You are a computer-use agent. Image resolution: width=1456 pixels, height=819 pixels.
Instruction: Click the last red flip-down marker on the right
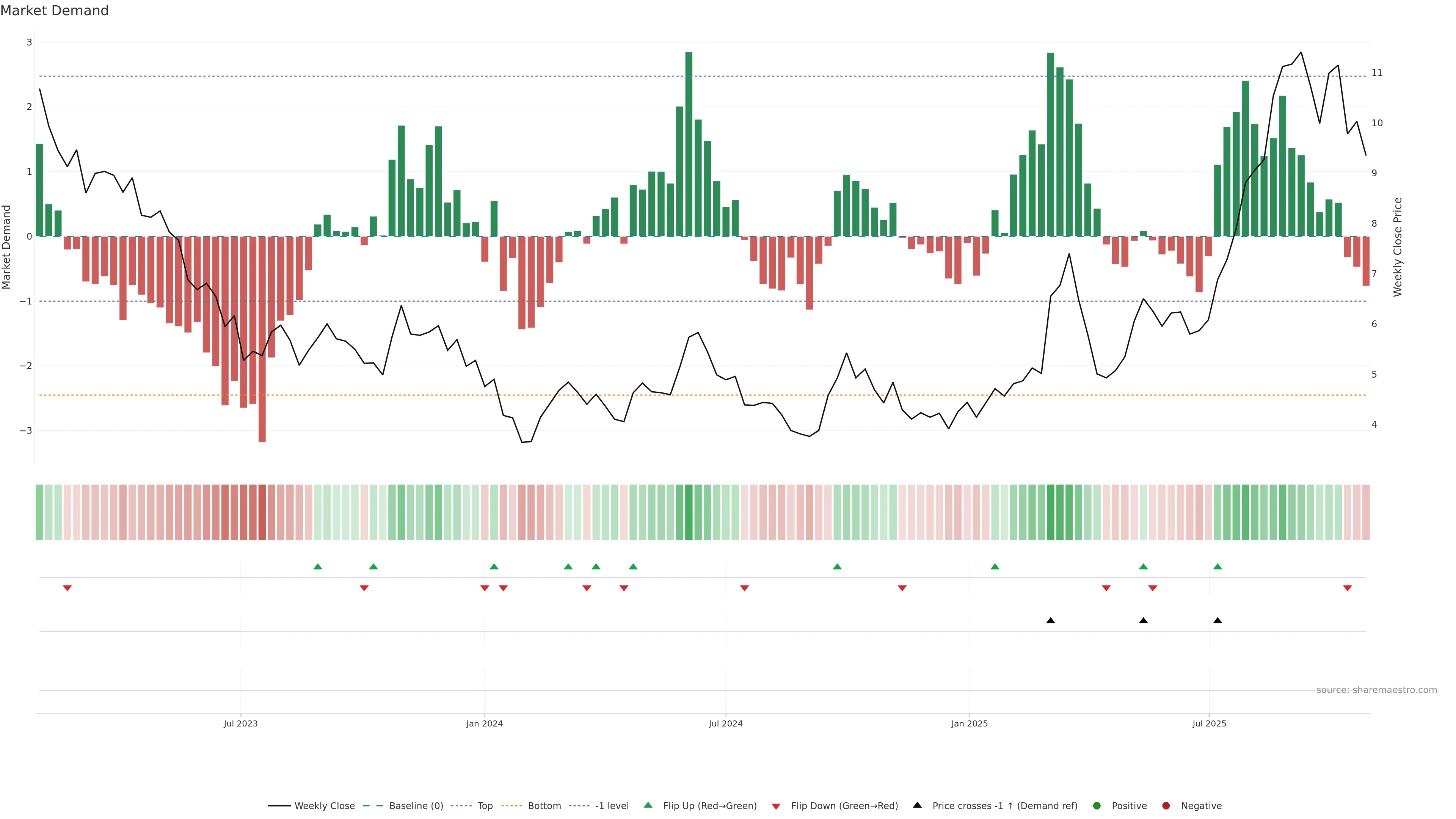click(x=1348, y=588)
